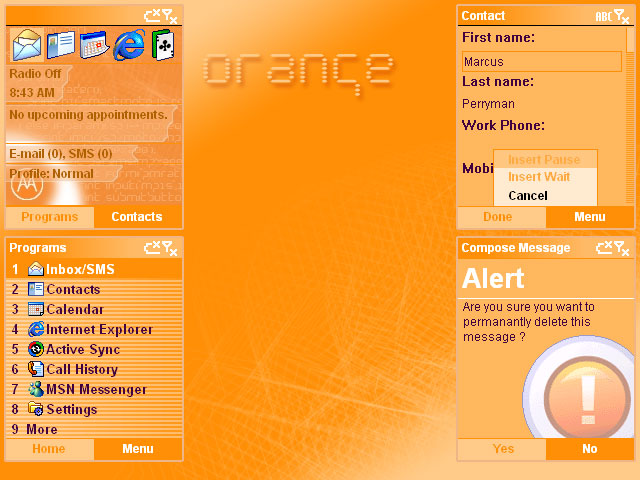Viewport: 640px width, 480px height.
Task: Click the battery status icon in Programs title bar
Action: pyautogui.click(x=152, y=247)
